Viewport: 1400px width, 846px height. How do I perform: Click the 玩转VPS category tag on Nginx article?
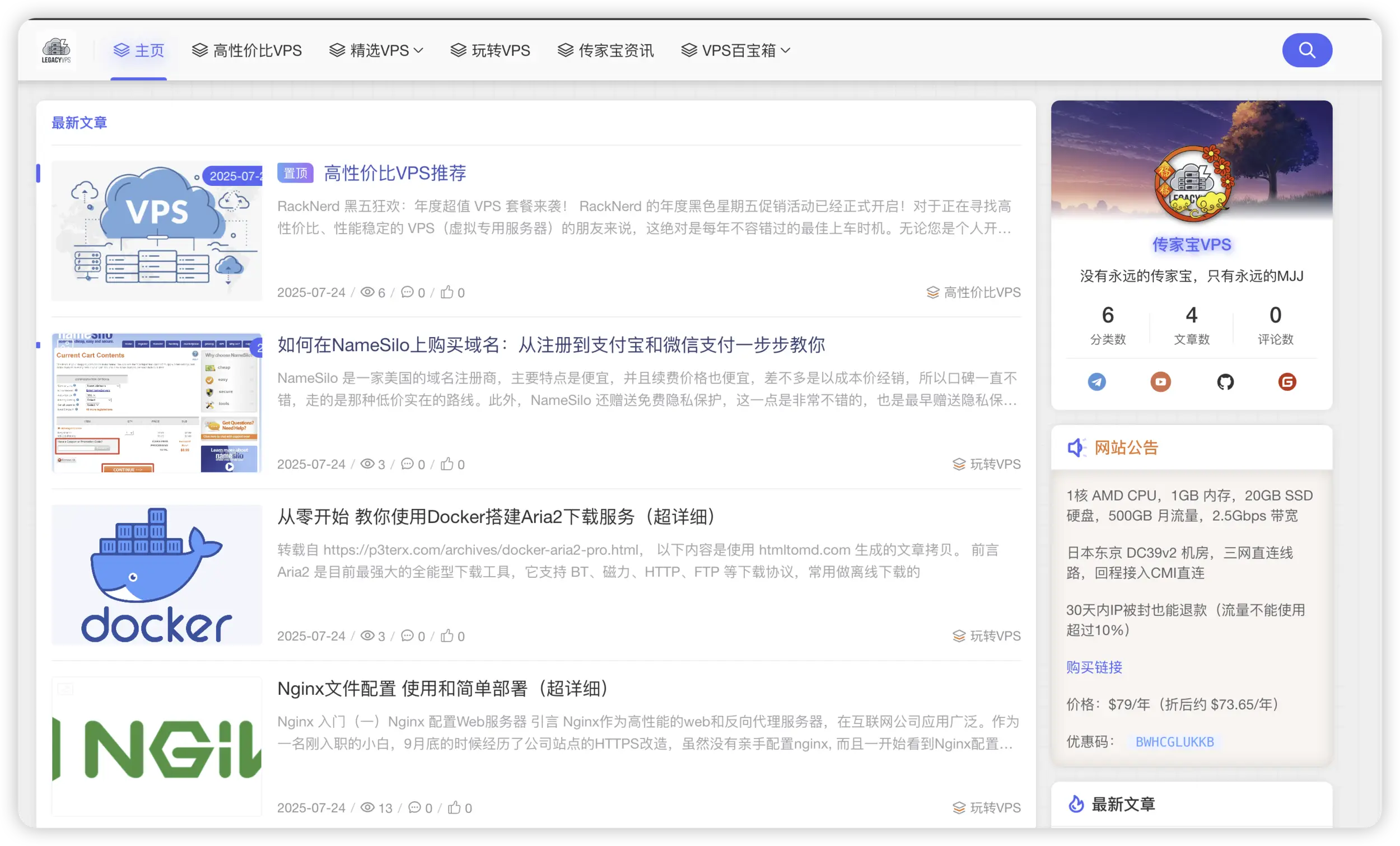pyautogui.click(x=986, y=807)
